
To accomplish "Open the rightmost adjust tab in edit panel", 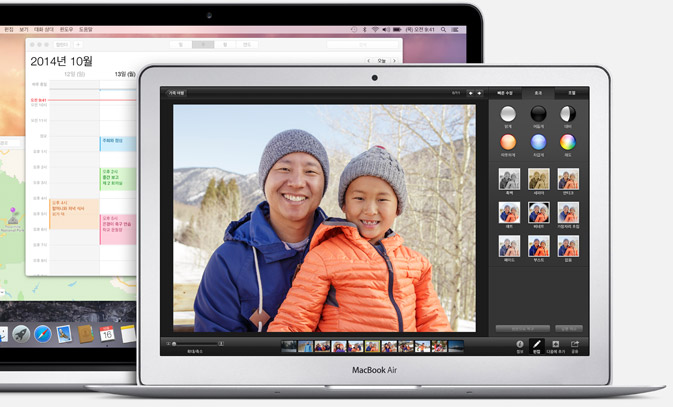I will [570, 92].
